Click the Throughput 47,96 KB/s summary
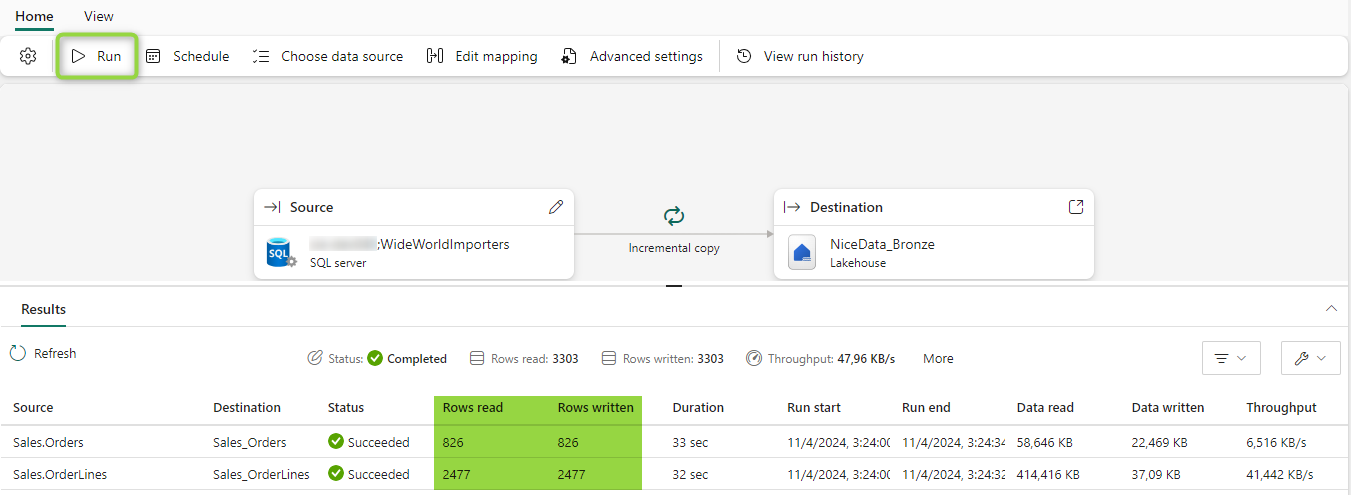Screen dimensions: 1351x495 (x=820, y=358)
